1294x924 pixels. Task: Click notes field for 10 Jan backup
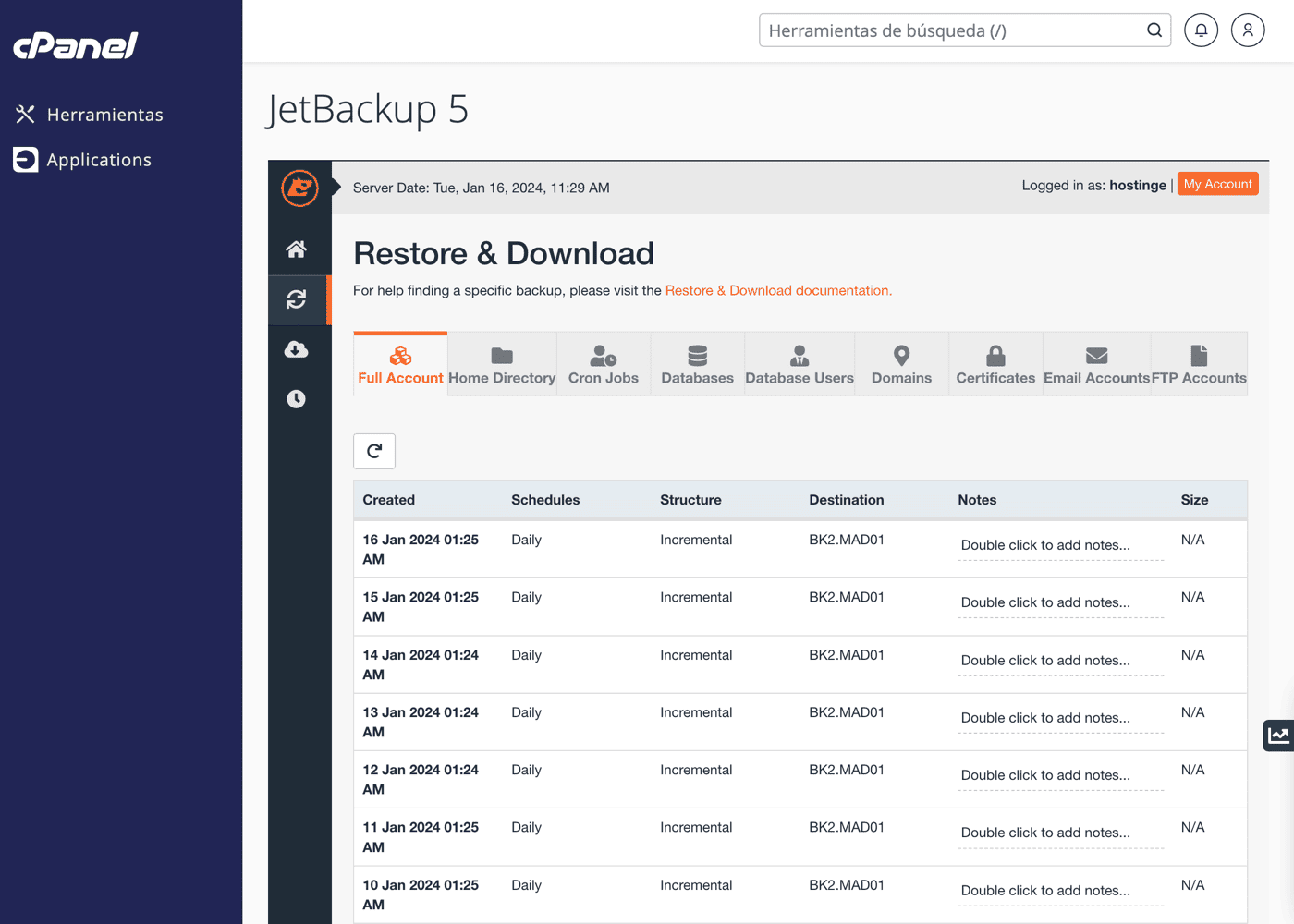pos(1060,892)
